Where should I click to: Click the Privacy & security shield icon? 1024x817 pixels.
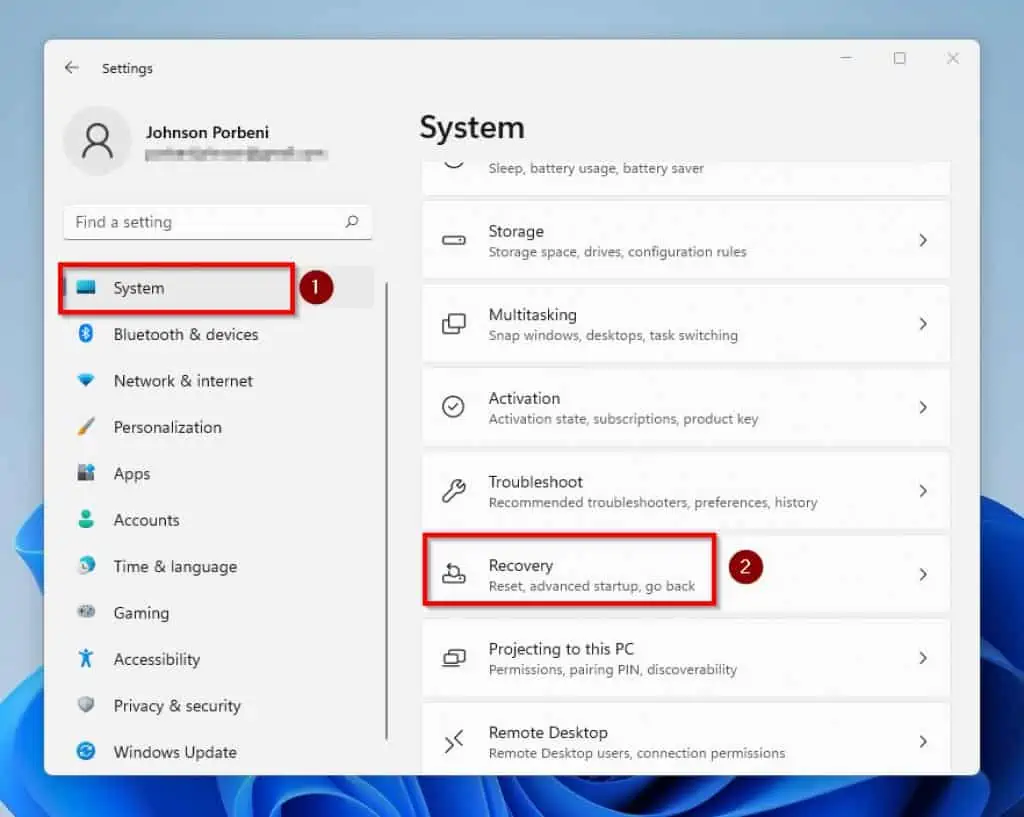point(86,706)
